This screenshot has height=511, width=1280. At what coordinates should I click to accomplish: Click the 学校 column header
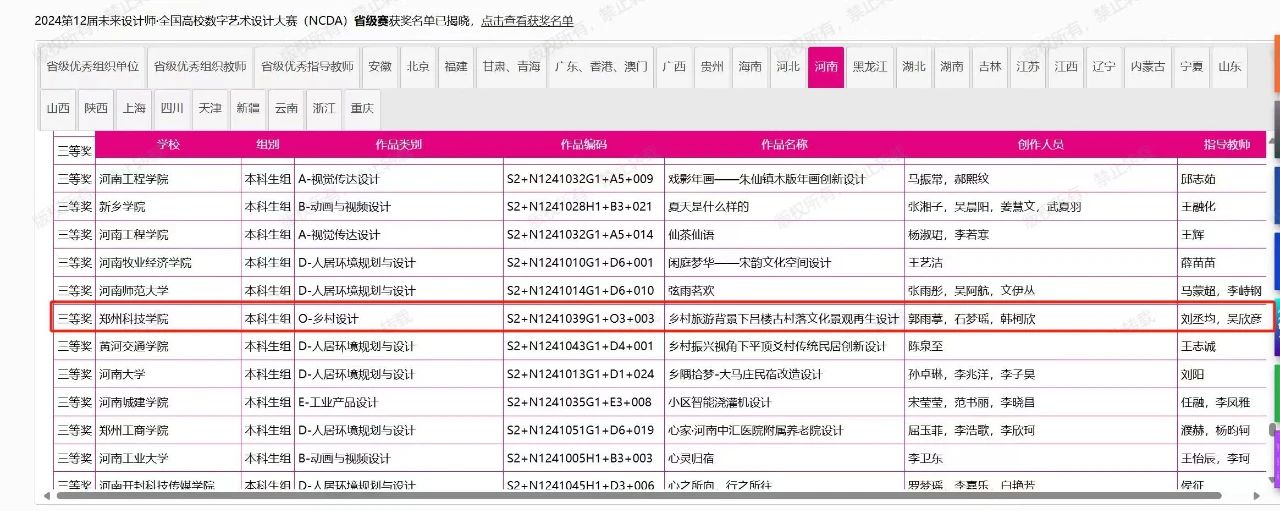tap(168, 146)
